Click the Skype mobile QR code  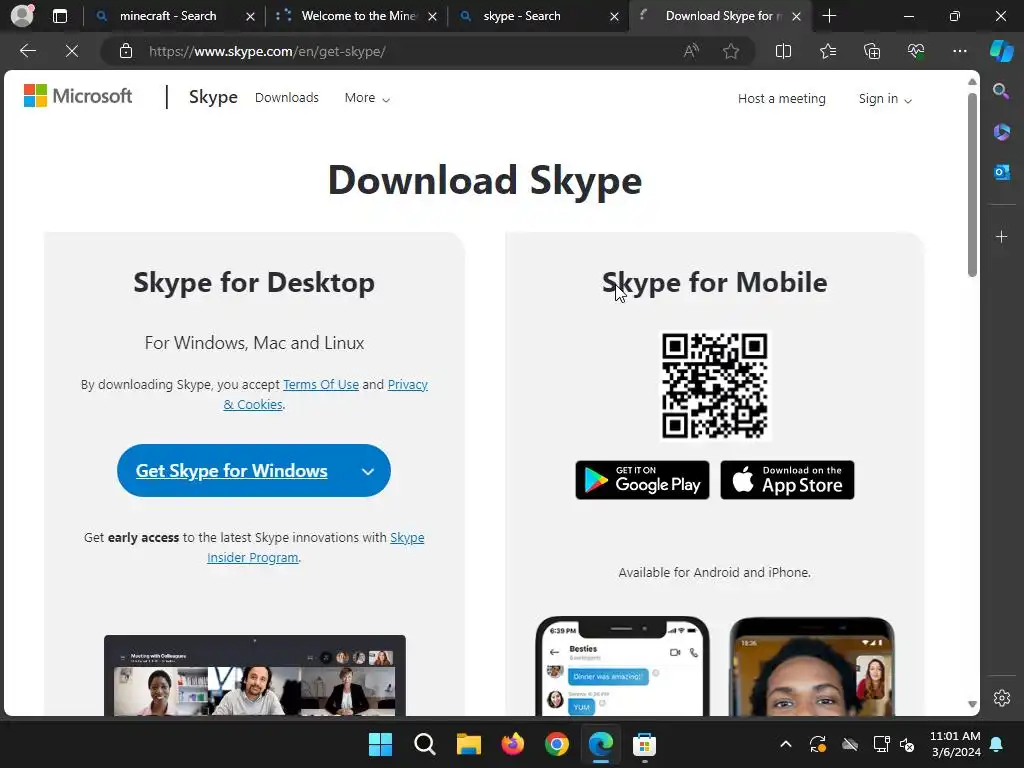coord(714,385)
